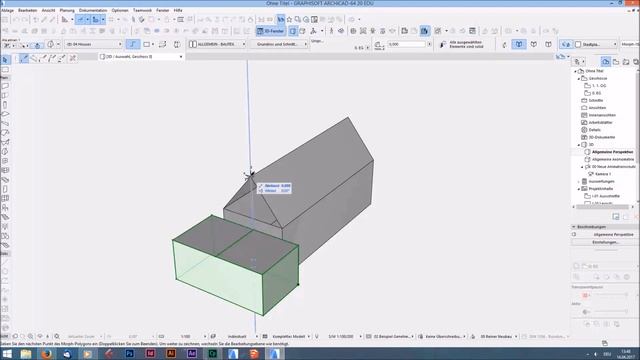Select Allgemeine Axonometrie in Navigator

coord(613,159)
